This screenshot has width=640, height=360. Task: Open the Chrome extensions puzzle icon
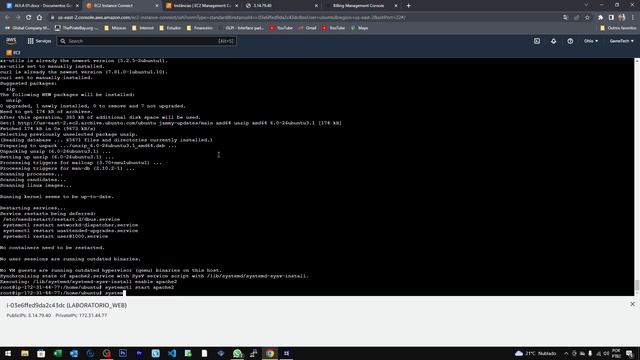[x=600, y=18]
